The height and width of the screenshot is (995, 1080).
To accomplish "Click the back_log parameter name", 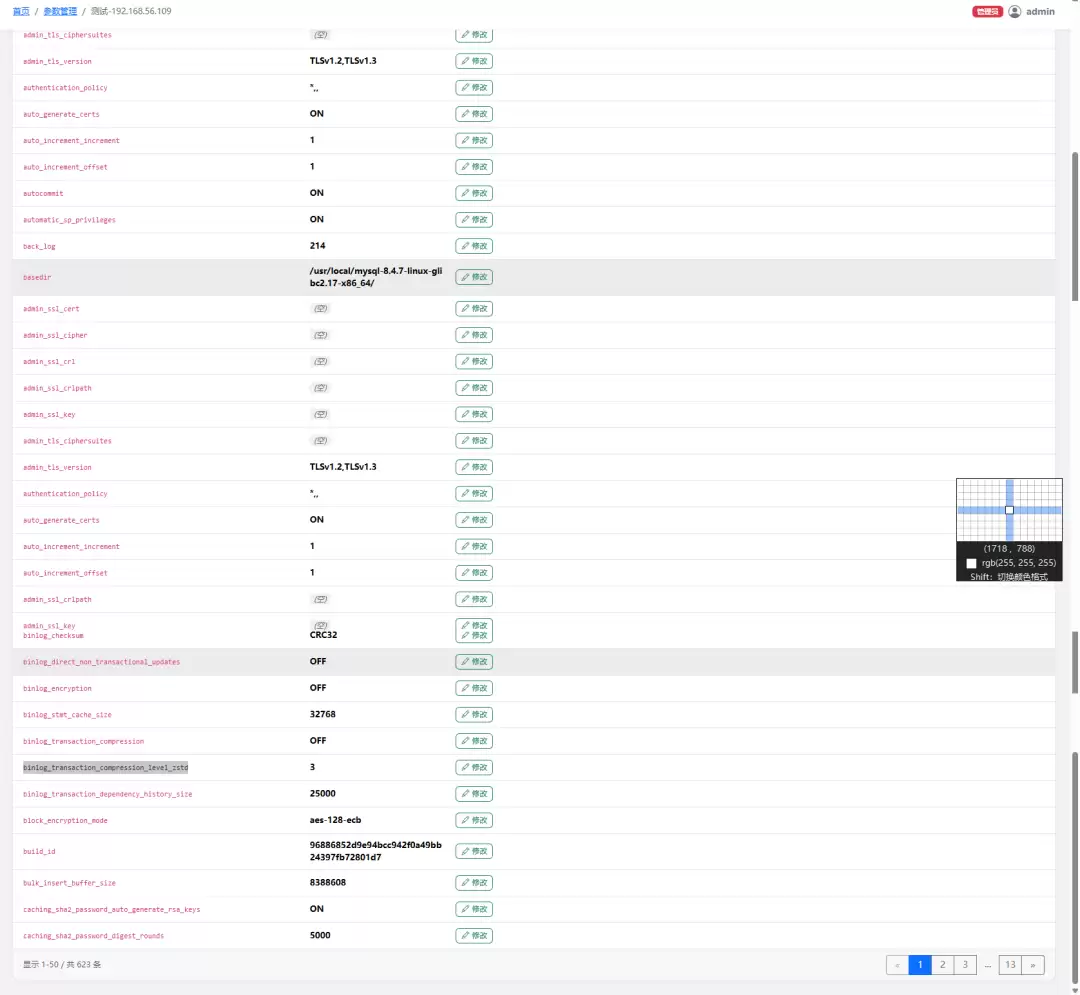I will (x=39, y=247).
